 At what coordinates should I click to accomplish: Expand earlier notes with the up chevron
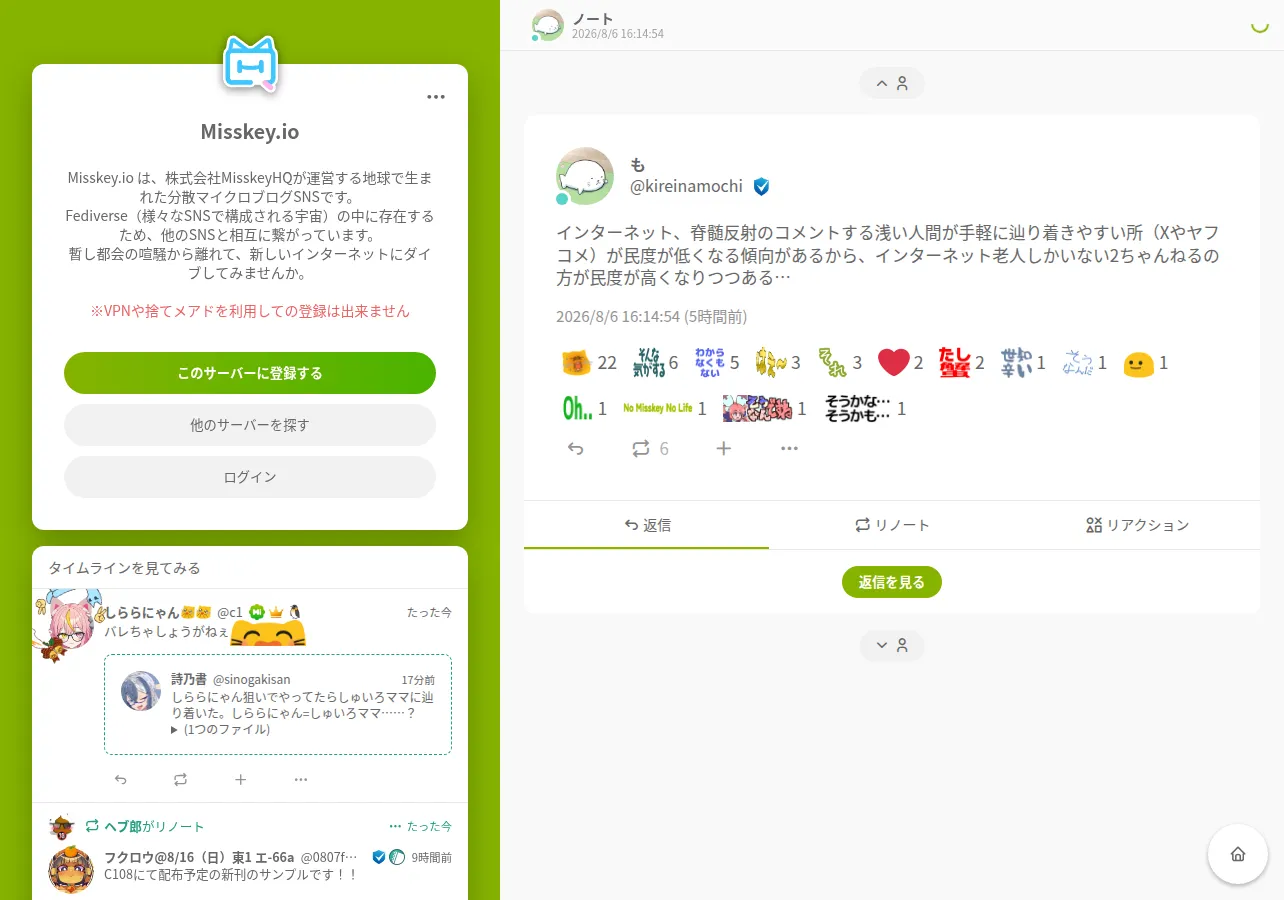[x=892, y=84]
